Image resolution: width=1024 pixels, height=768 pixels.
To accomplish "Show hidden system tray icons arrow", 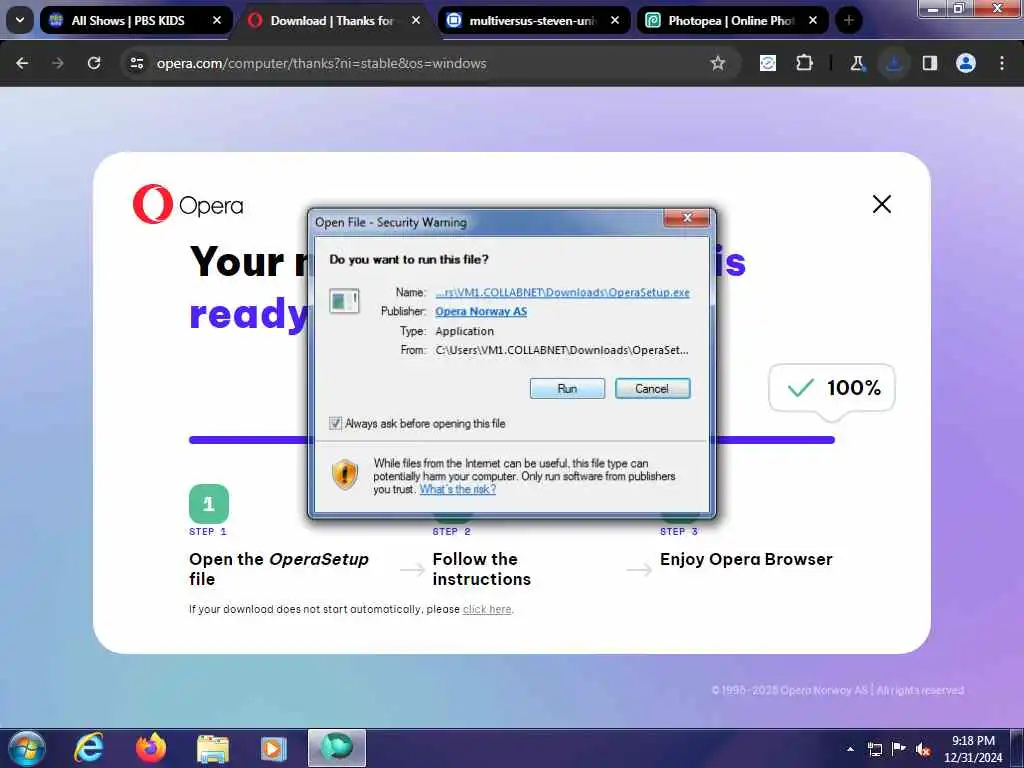I will (850, 749).
